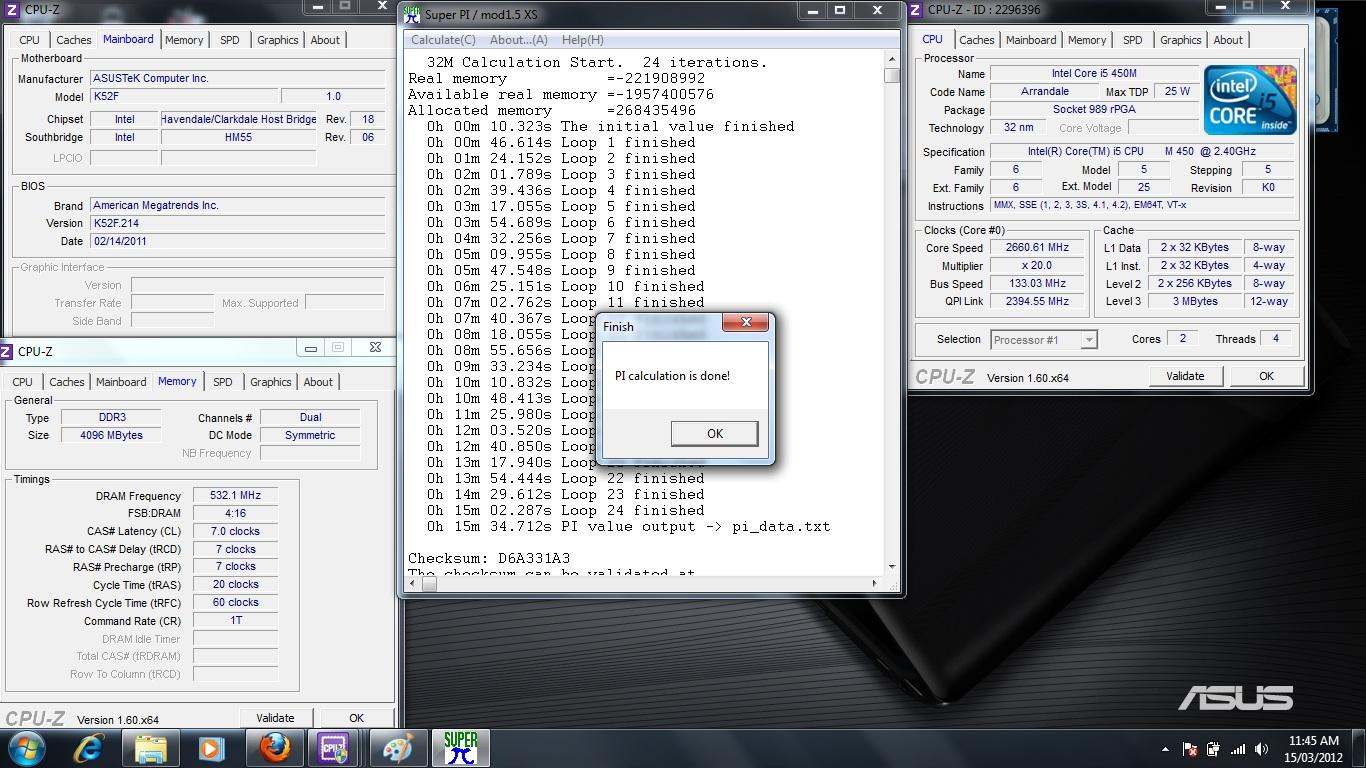The width and height of the screenshot is (1366, 768).
Task: Launch Internet Explorer from the taskbar
Action: [89, 748]
